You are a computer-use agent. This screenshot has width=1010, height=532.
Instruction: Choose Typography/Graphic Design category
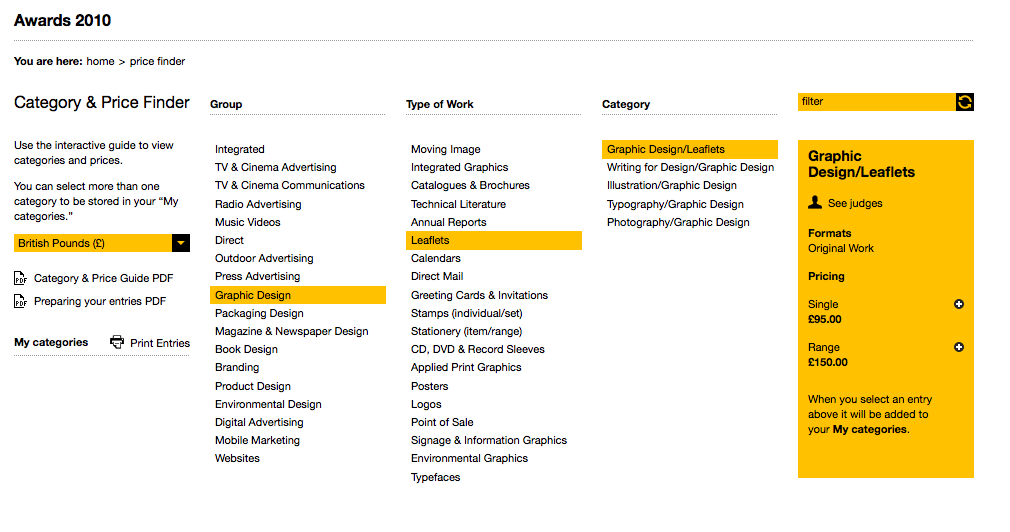(x=675, y=204)
